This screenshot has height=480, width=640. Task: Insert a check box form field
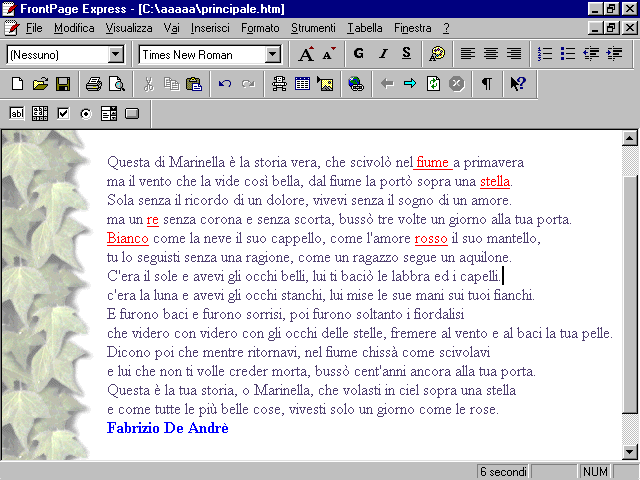tap(63, 113)
